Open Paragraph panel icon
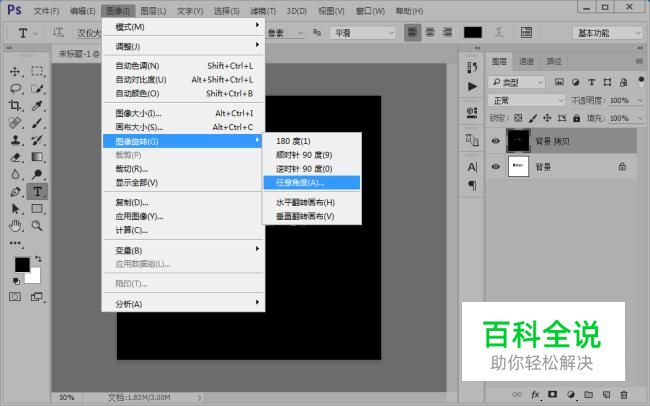 [x=472, y=185]
